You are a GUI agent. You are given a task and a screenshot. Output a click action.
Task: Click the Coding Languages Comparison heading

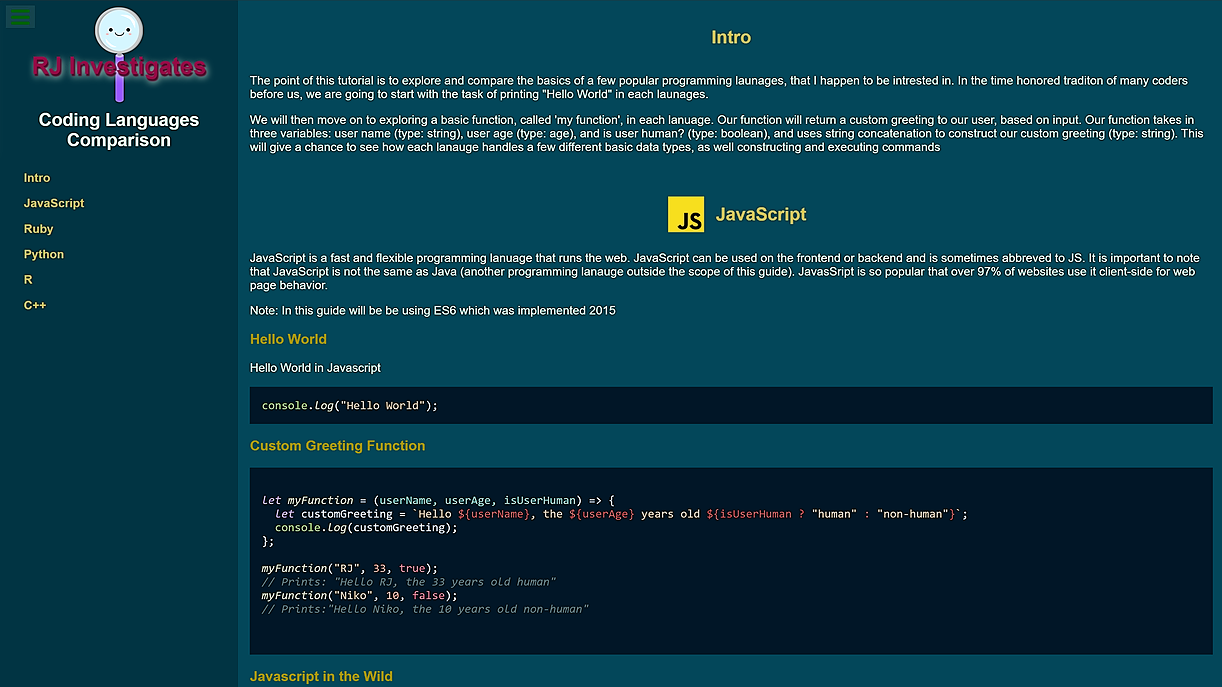click(x=119, y=130)
